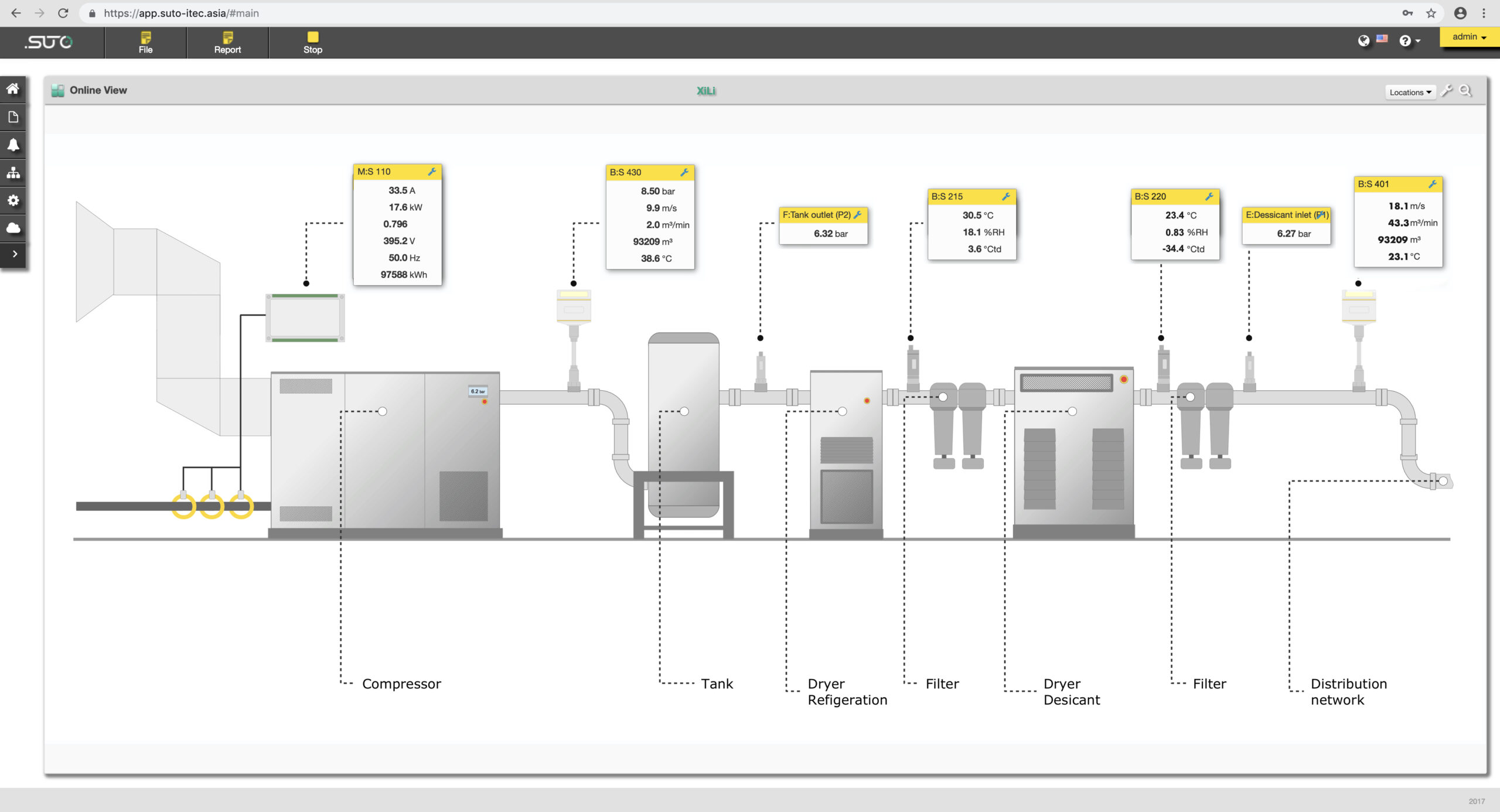1500x812 pixels.
Task: Click the US flag language selector
Action: coord(1382,39)
